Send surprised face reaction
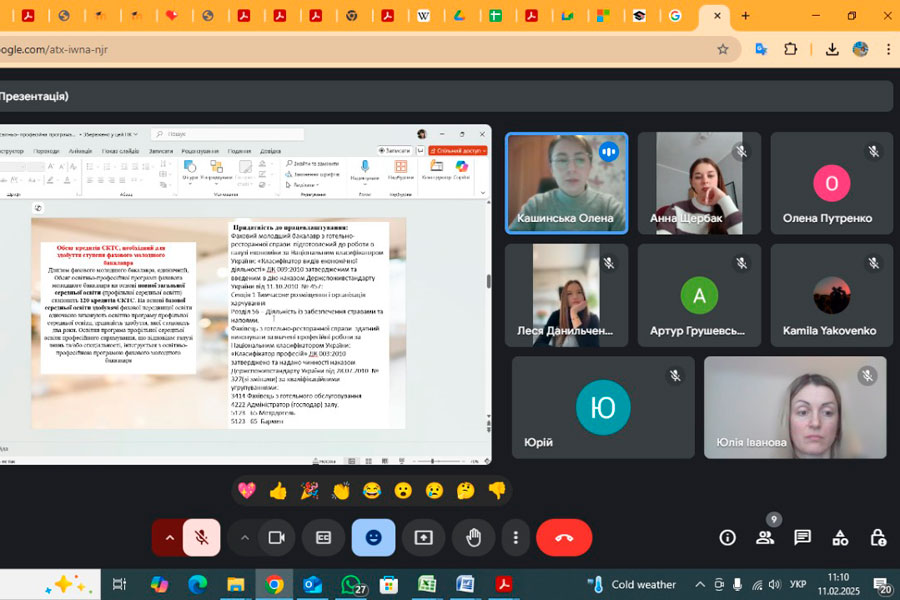This screenshot has width=900, height=600. [x=404, y=490]
